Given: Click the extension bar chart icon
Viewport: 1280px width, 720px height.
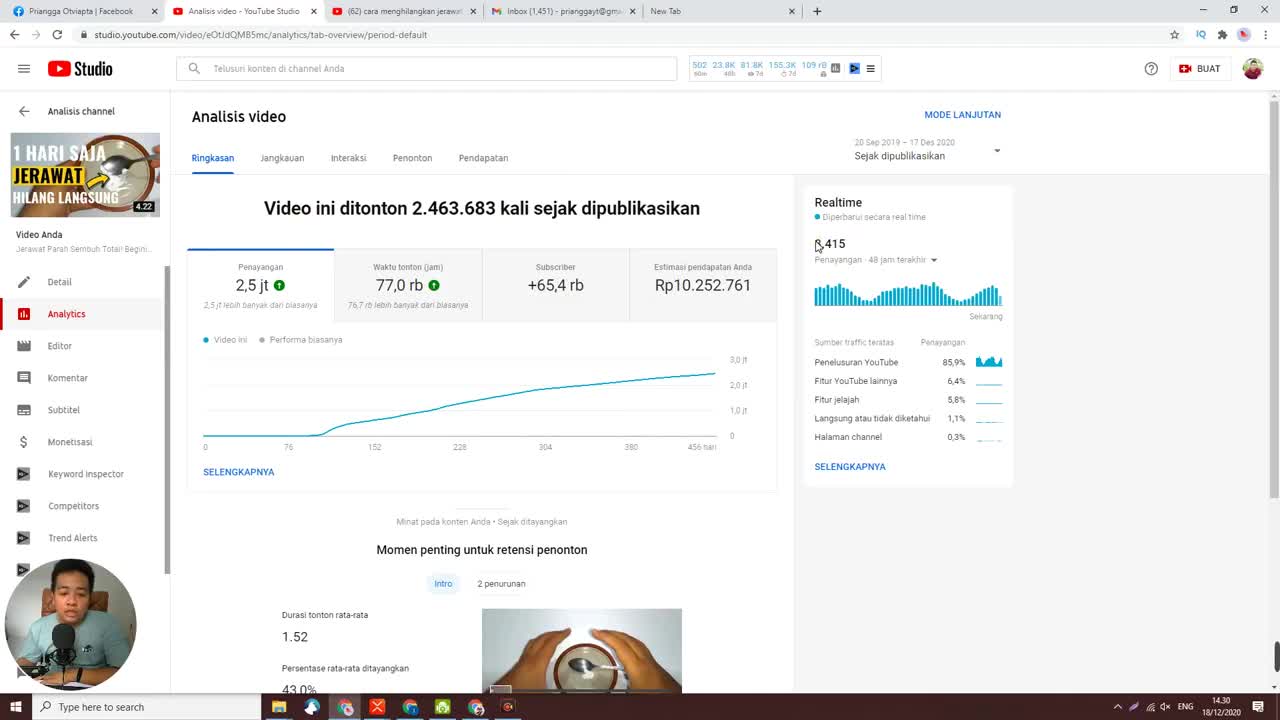Looking at the screenshot, I should point(837,68).
